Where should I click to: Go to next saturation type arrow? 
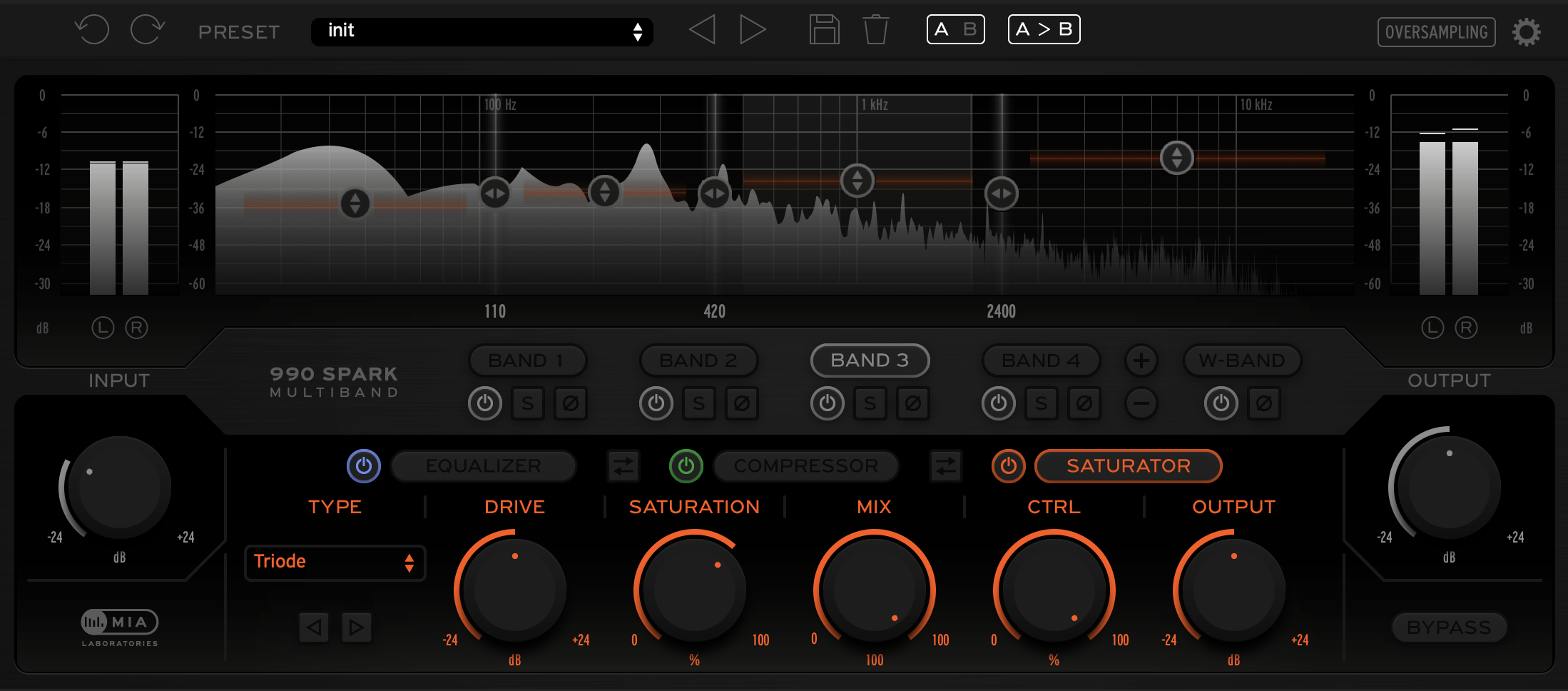pos(357,627)
